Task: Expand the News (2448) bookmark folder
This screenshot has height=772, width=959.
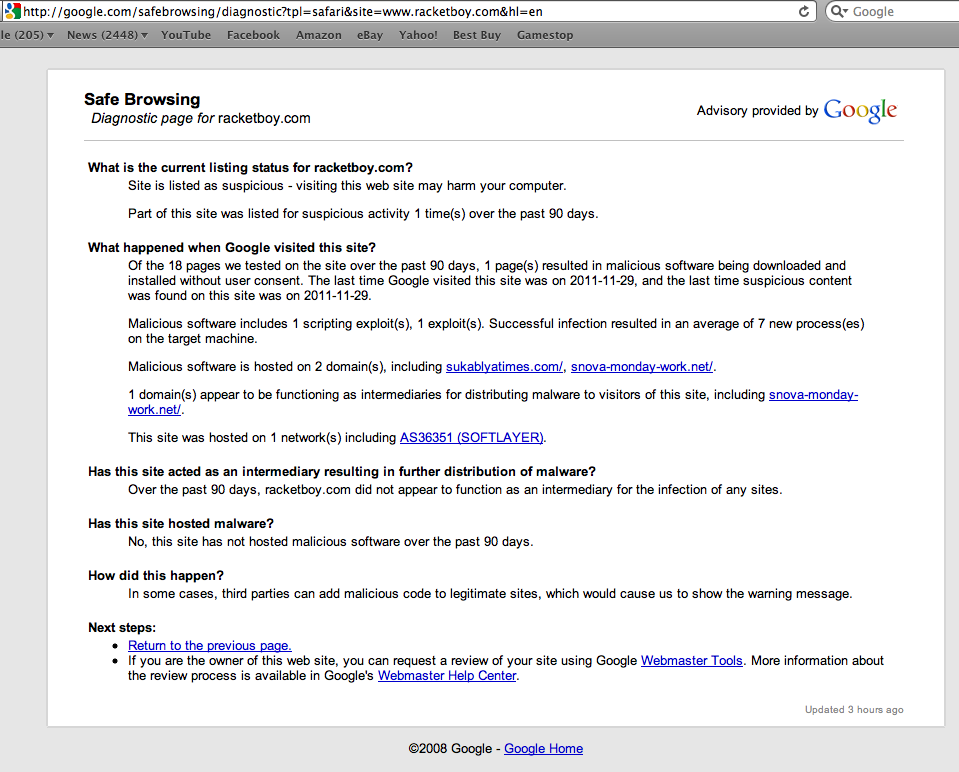Action: click(107, 35)
